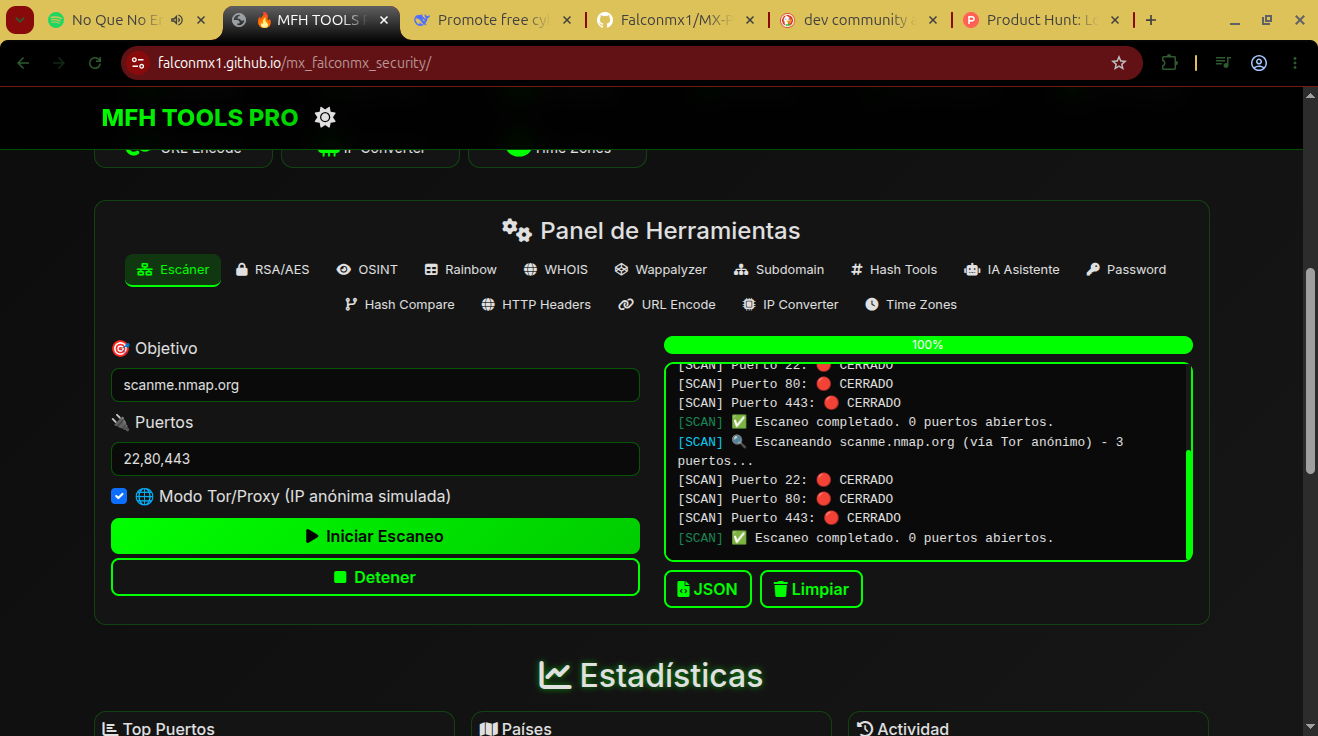1318x736 pixels.
Task: Click the gears icon beside Panel de Herramientas
Action: click(x=517, y=231)
